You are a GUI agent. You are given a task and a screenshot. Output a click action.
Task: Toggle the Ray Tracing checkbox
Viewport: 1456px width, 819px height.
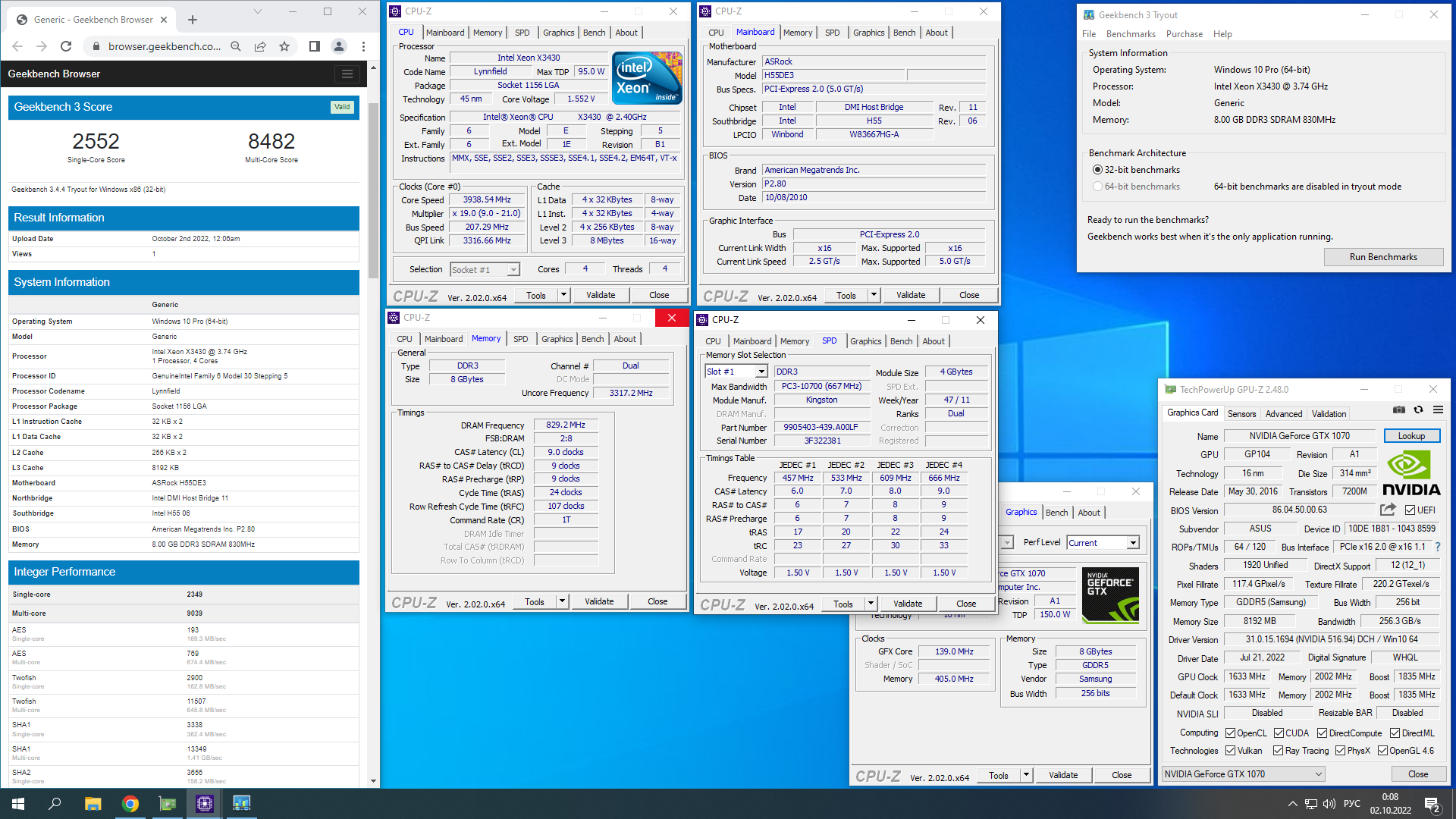tap(1279, 751)
